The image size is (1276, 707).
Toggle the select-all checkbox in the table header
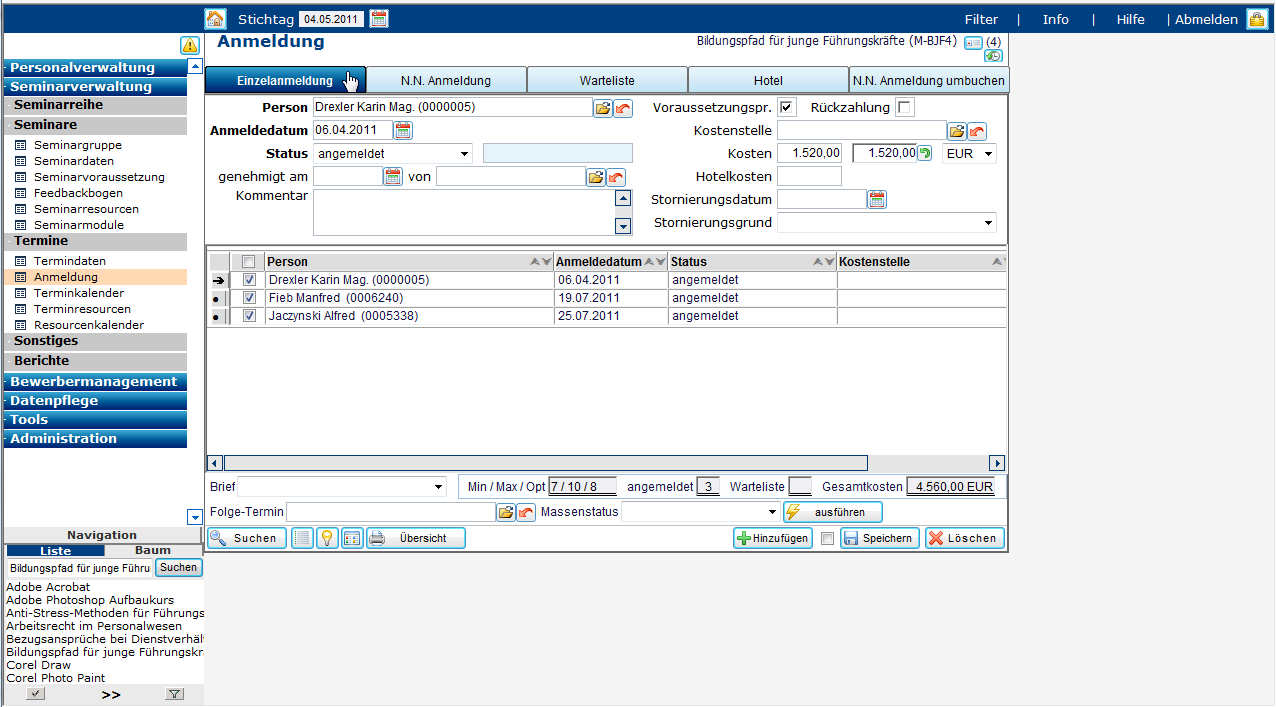pos(249,262)
